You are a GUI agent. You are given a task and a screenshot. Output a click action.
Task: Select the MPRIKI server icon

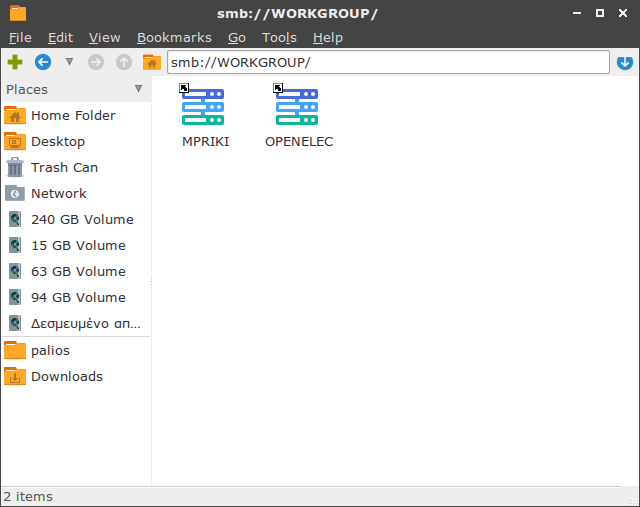pos(203,105)
